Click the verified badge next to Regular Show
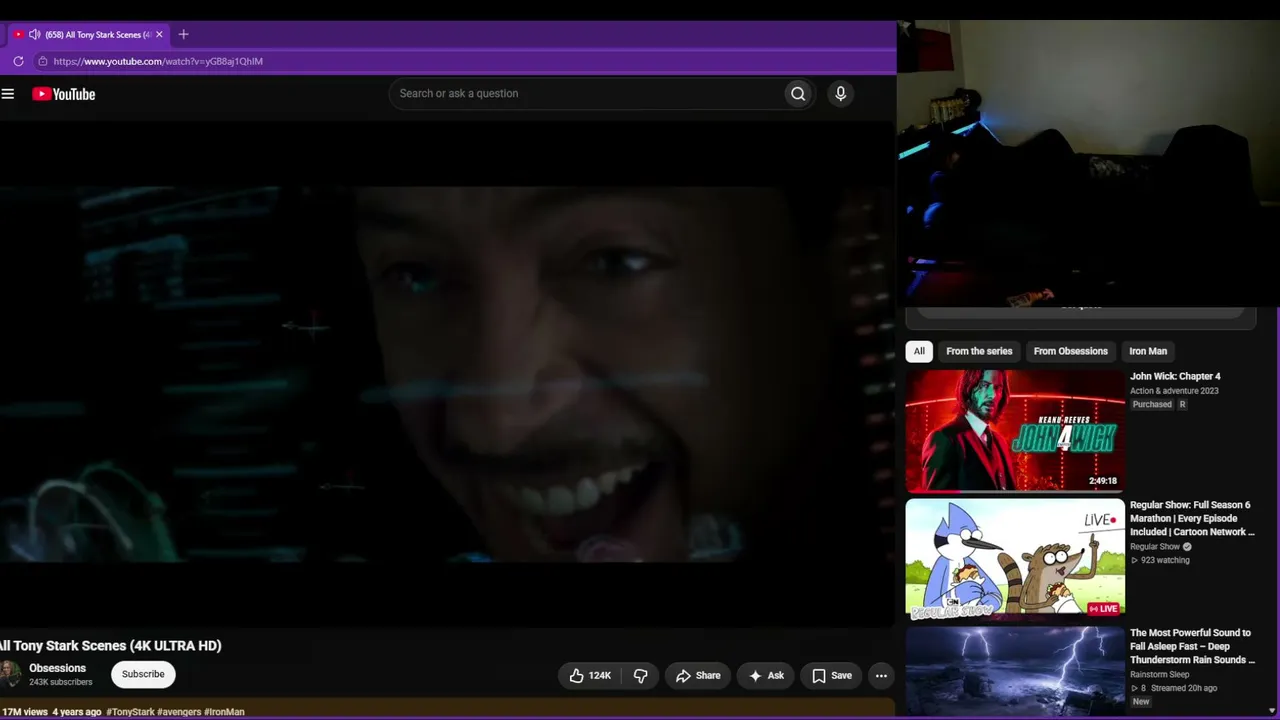 (x=1187, y=547)
